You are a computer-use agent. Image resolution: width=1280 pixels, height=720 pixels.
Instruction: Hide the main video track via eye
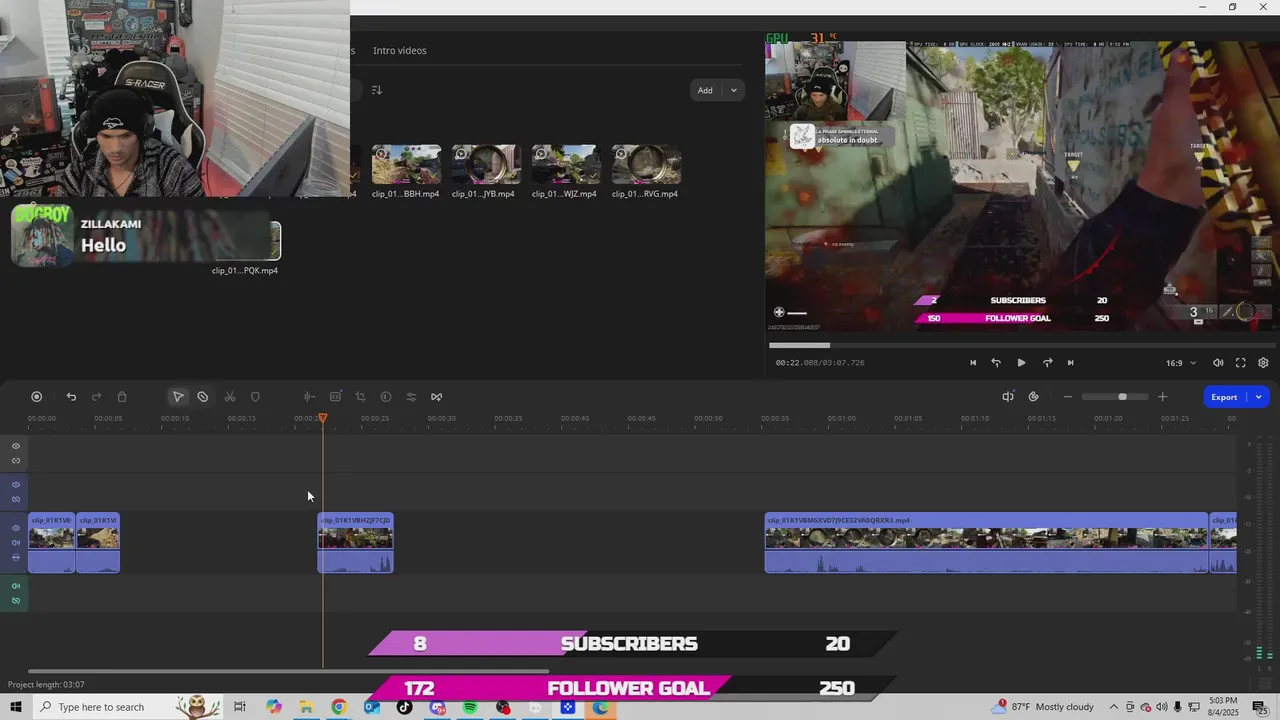[x=16, y=528]
